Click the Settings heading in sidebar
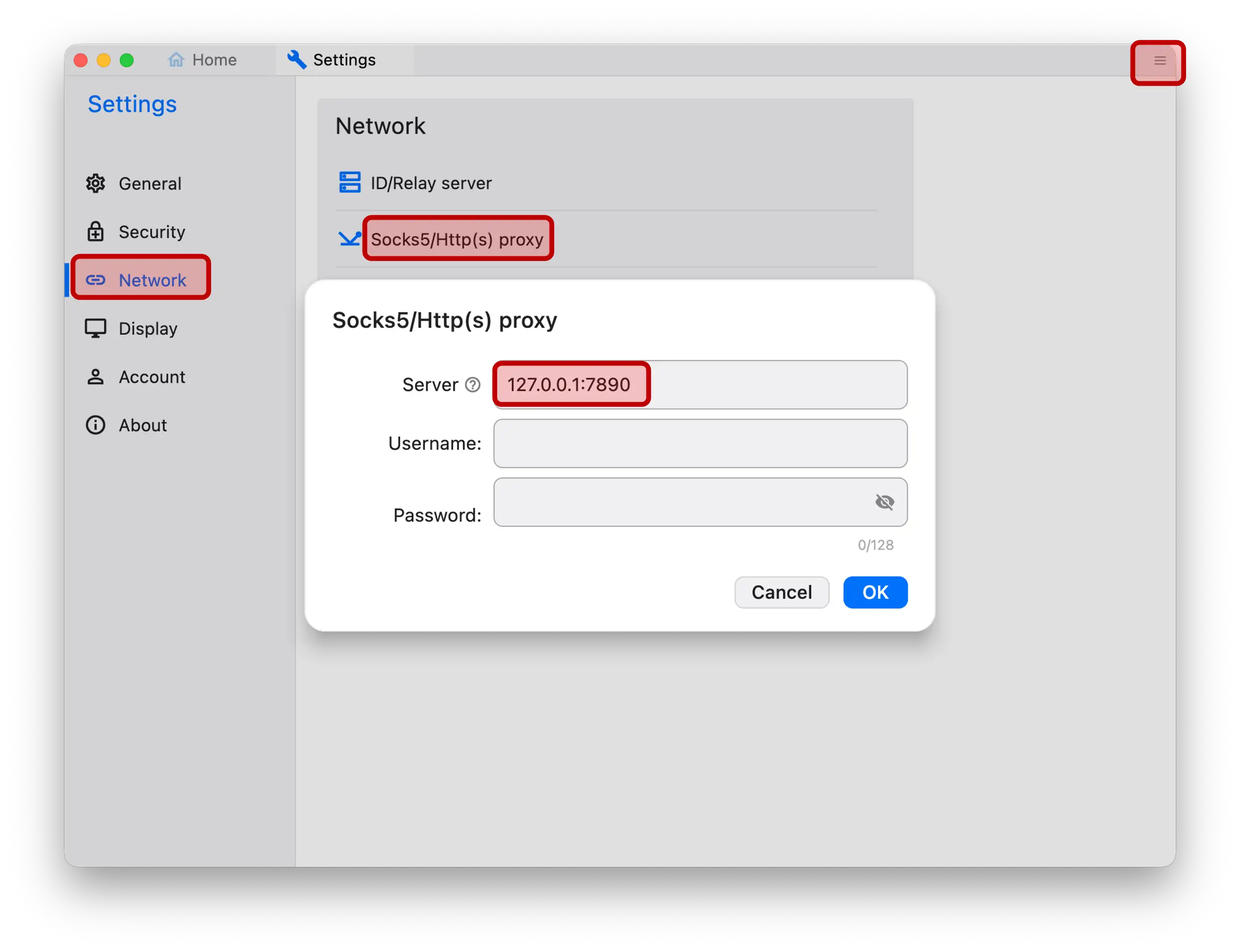The width and height of the screenshot is (1242, 952). pos(132,104)
